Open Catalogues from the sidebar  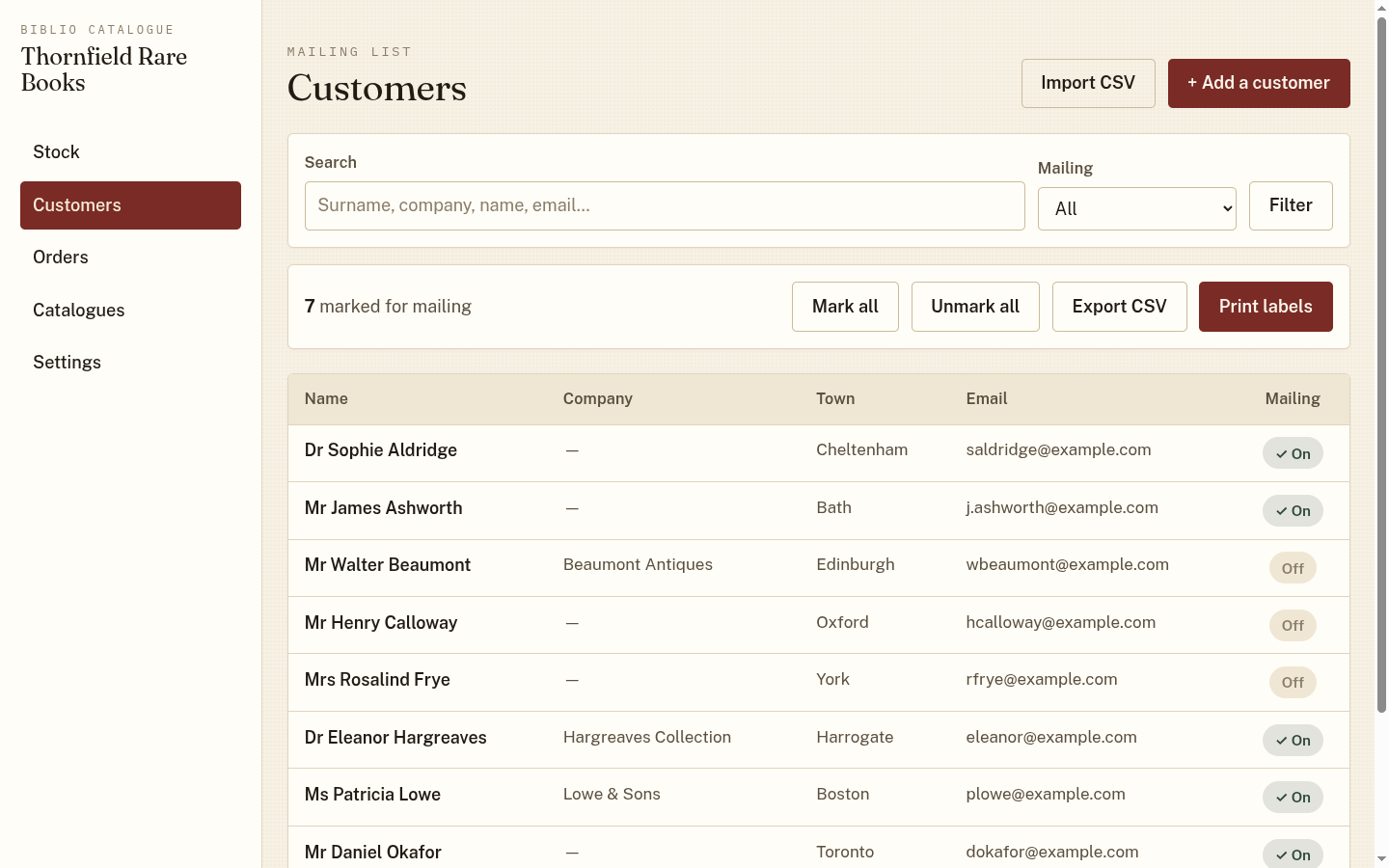coord(130,311)
